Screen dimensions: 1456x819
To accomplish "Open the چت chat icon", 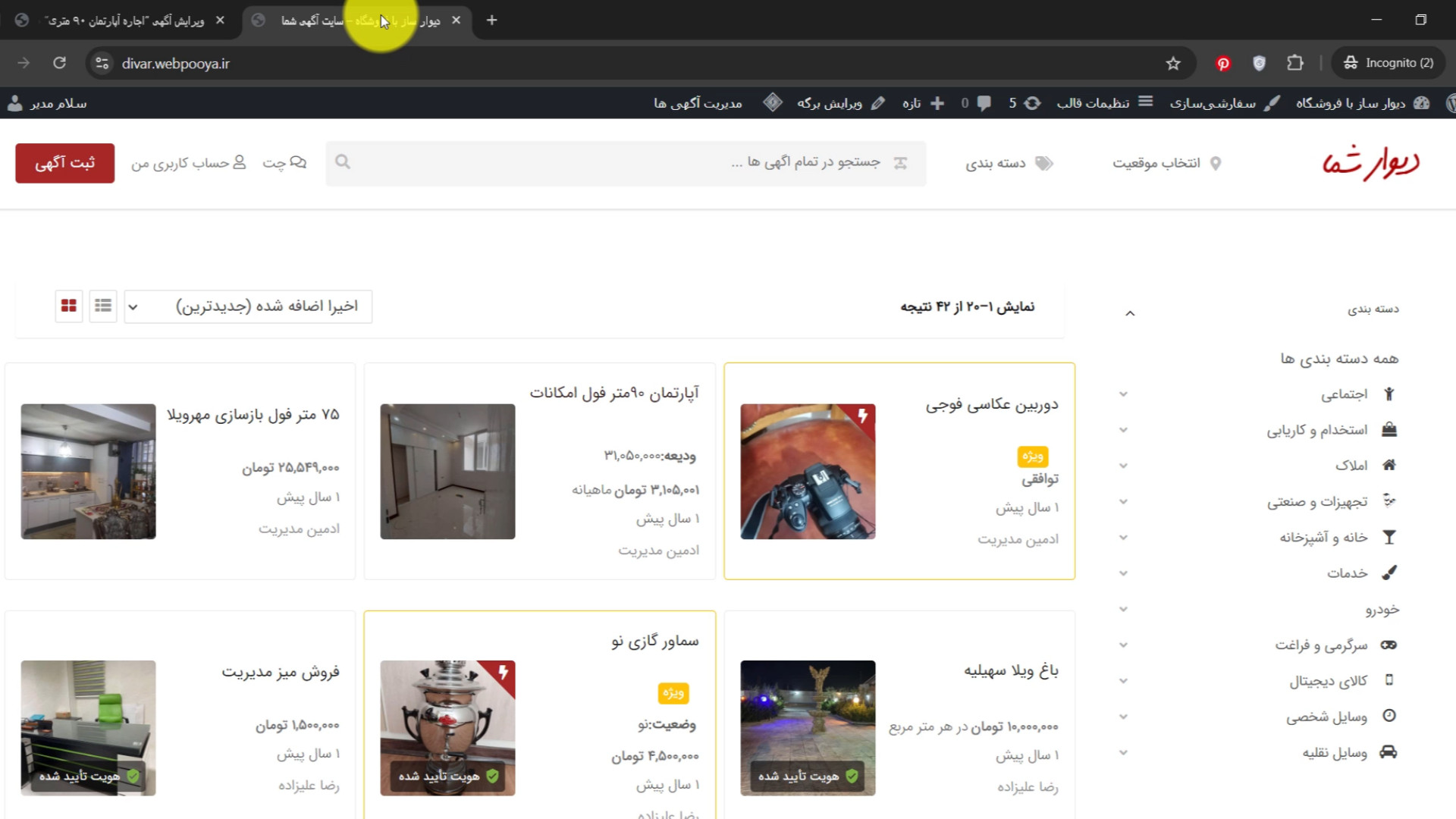I will (298, 162).
